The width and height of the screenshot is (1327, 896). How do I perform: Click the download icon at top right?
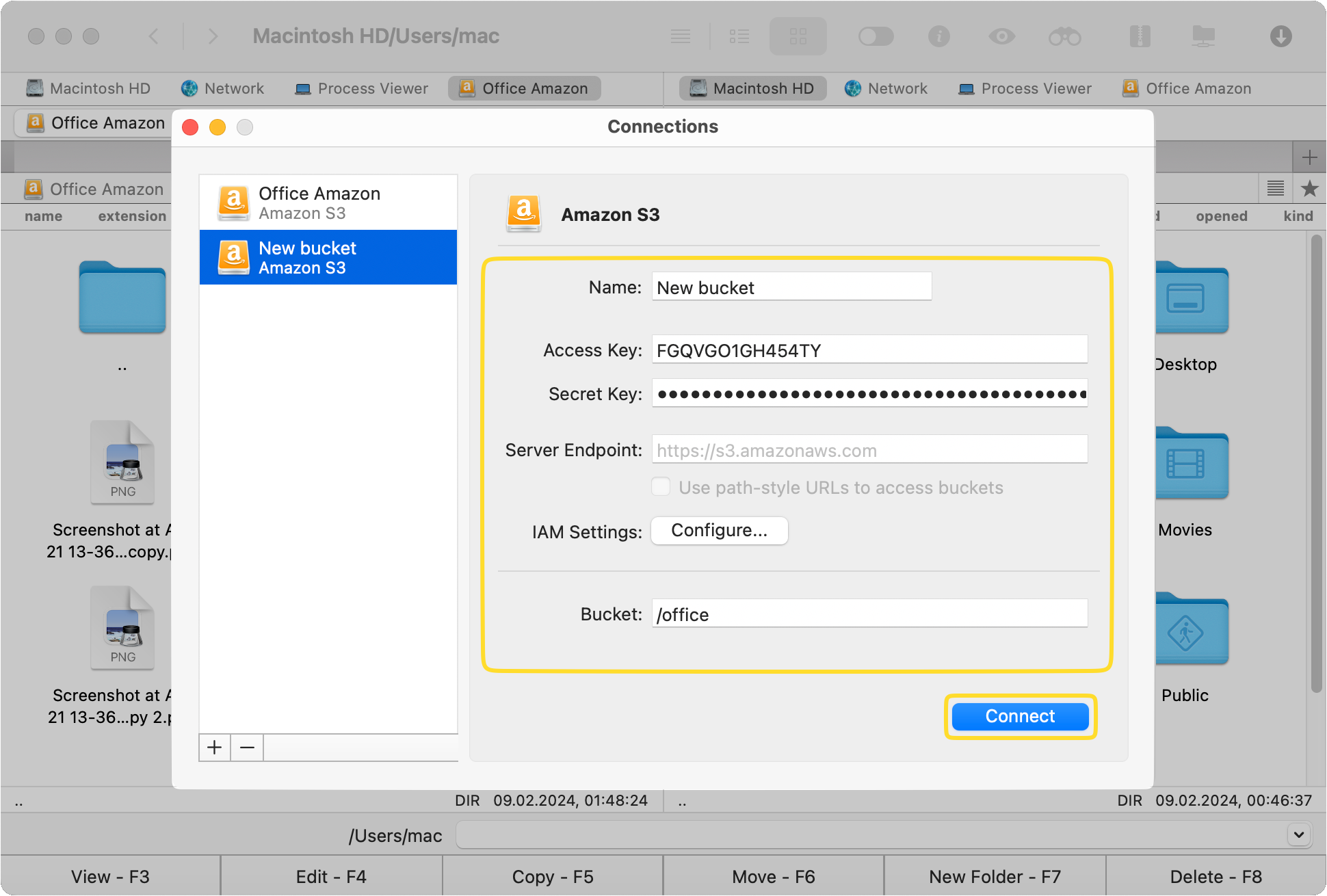click(1281, 36)
